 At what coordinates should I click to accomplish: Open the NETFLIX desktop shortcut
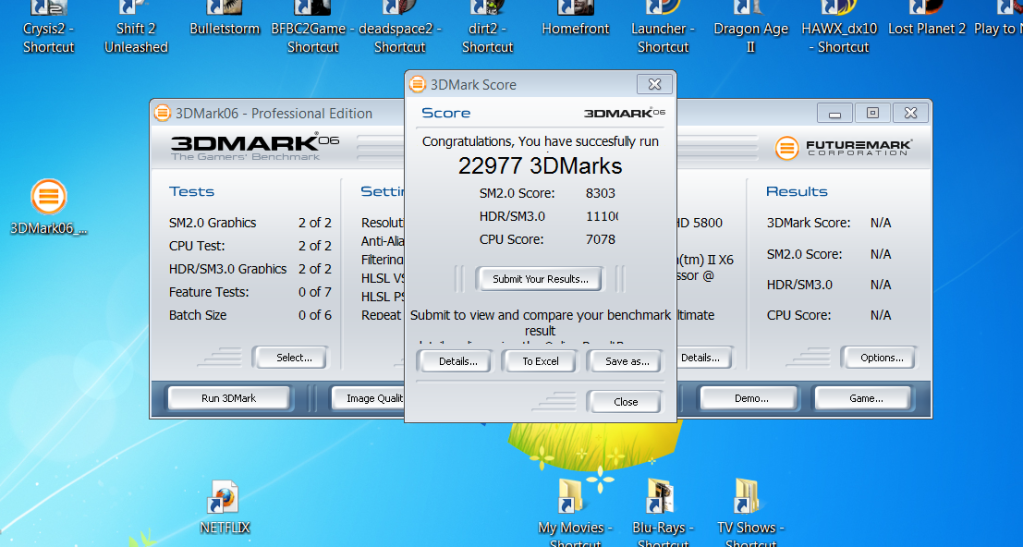coord(224,508)
